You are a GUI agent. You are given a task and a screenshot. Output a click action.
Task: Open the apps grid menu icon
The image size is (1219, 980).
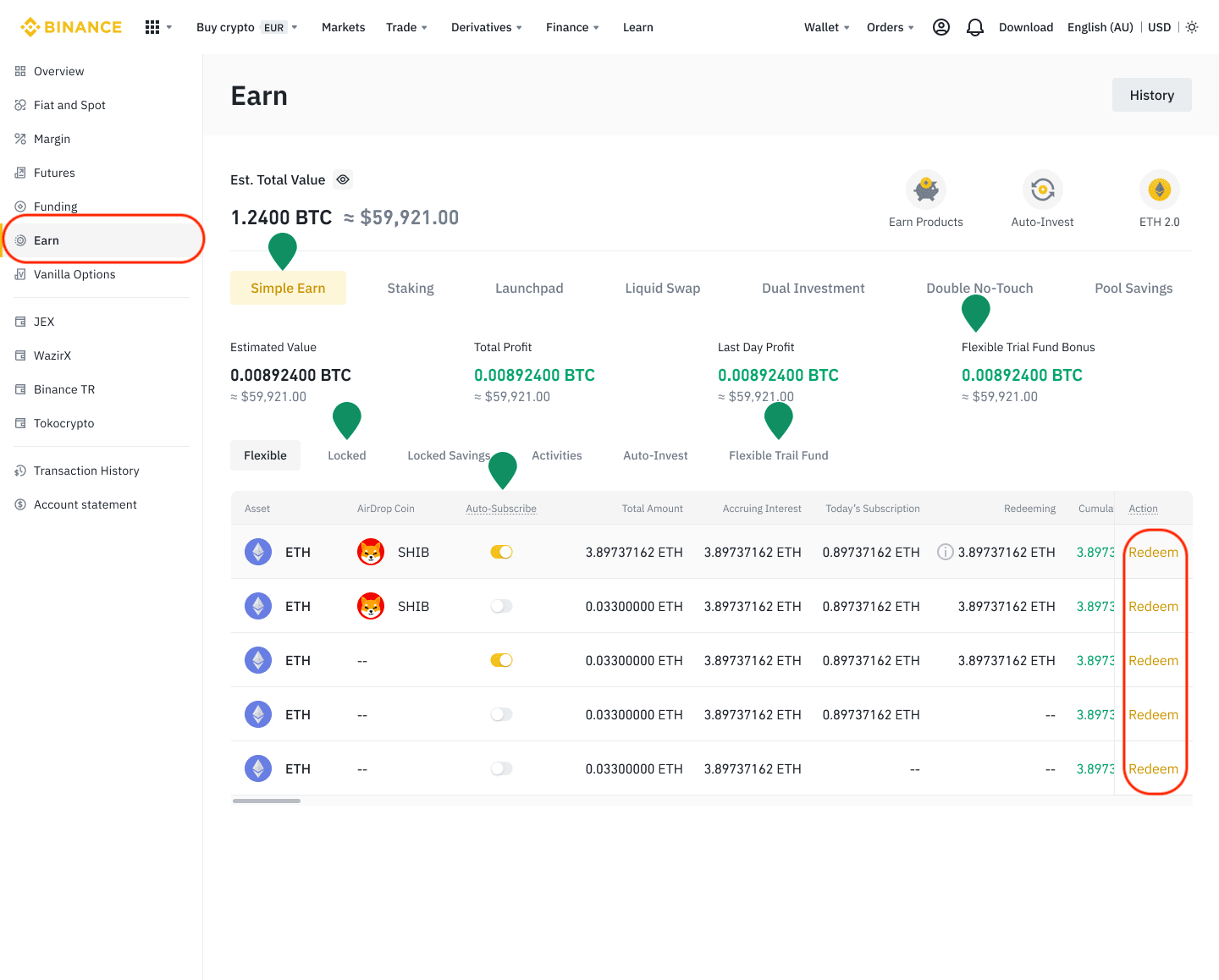(x=152, y=27)
